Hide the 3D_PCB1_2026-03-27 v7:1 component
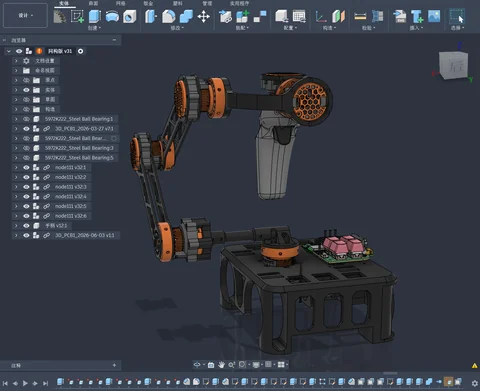This screenshot has height=391, width=480. [26, 129]
